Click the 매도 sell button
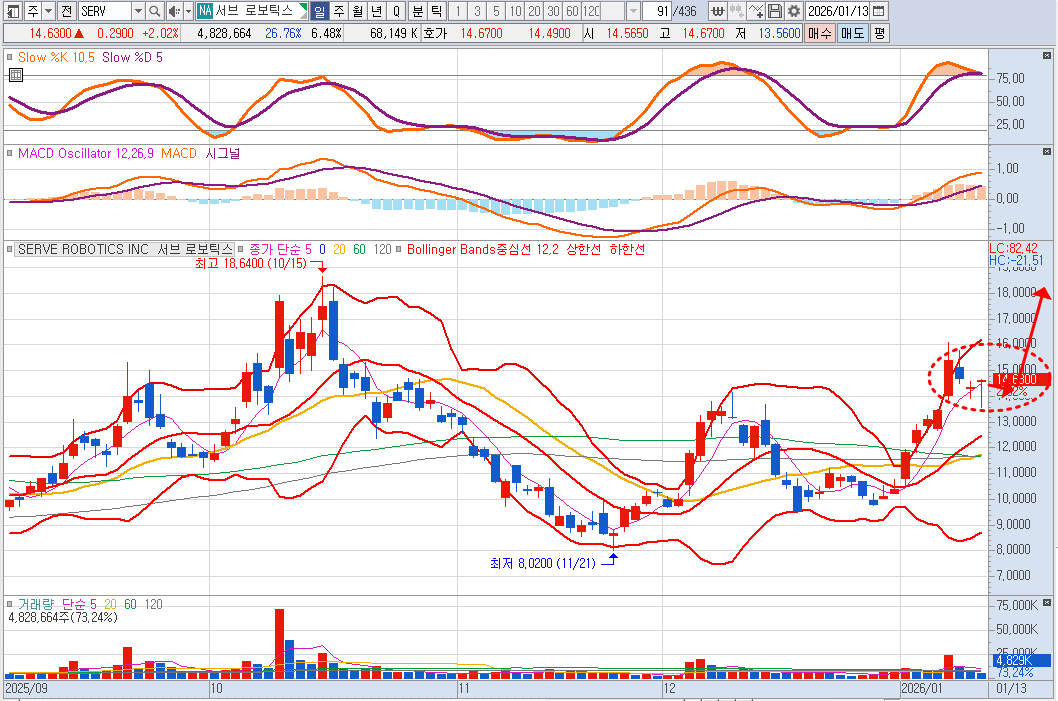The height and width of the screenshot is (701, 1058). click(852, 33)
